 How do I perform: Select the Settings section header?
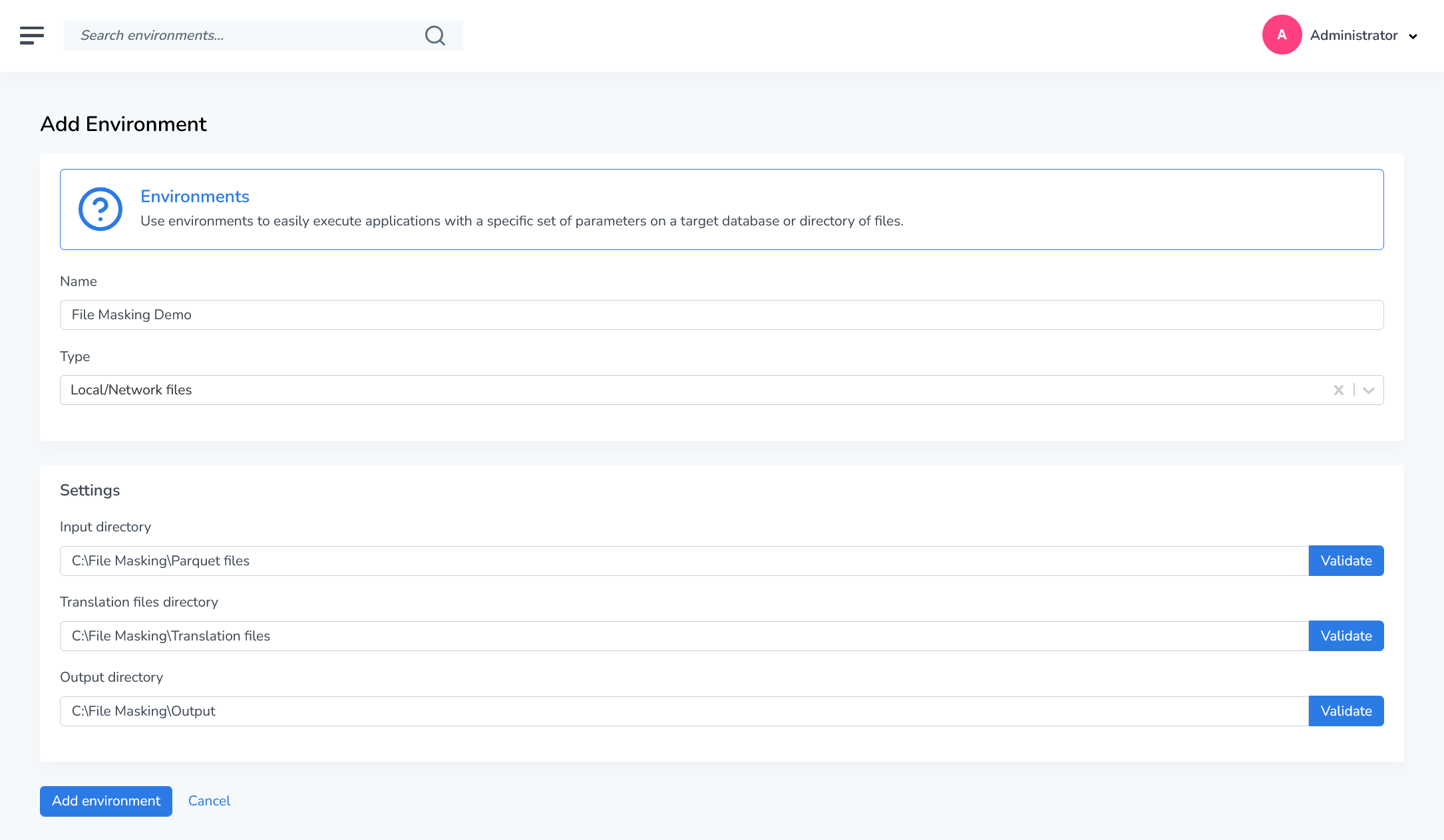click(x=90, y=490)
